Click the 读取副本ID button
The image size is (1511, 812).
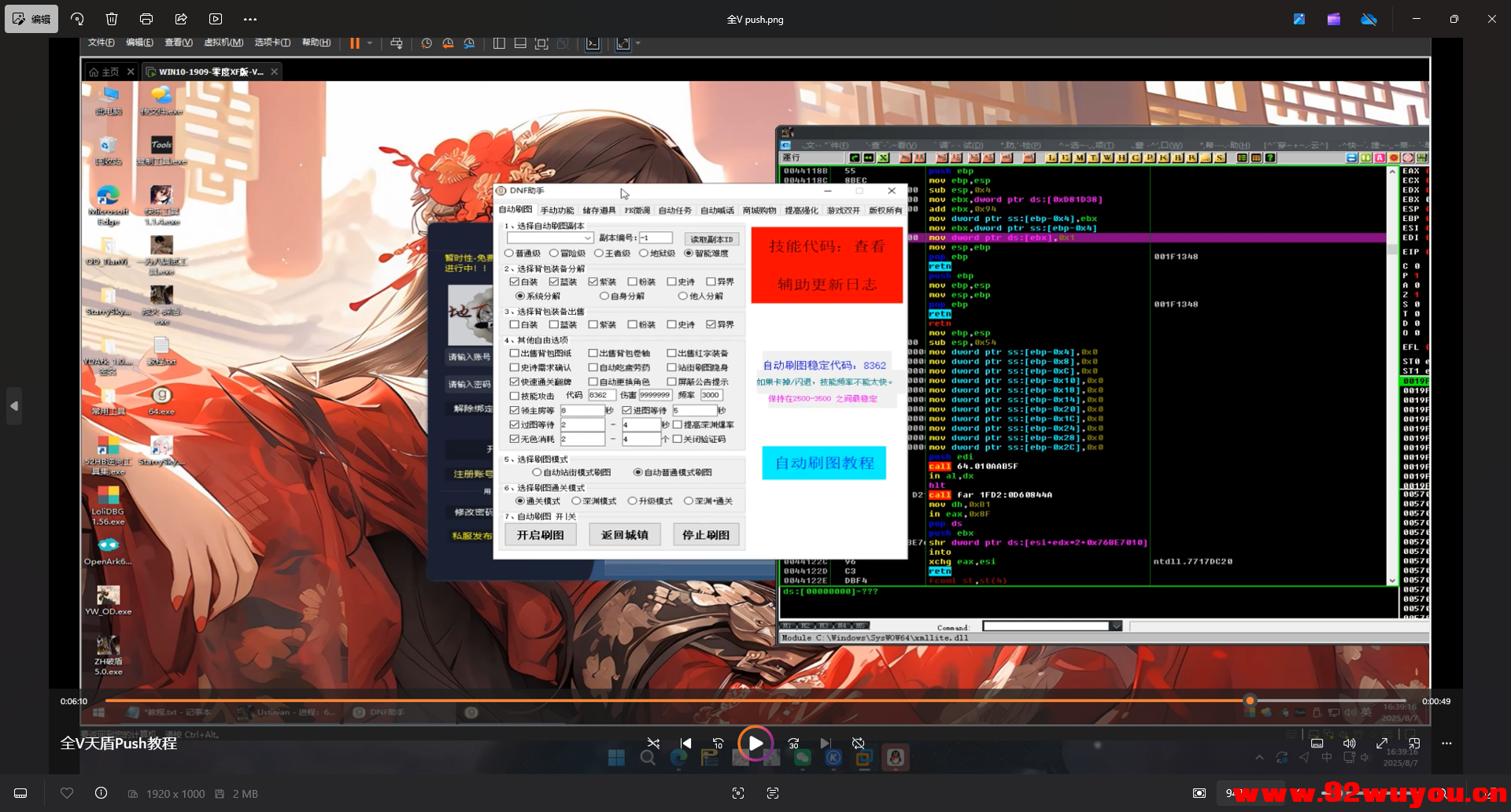pos(711,238)
